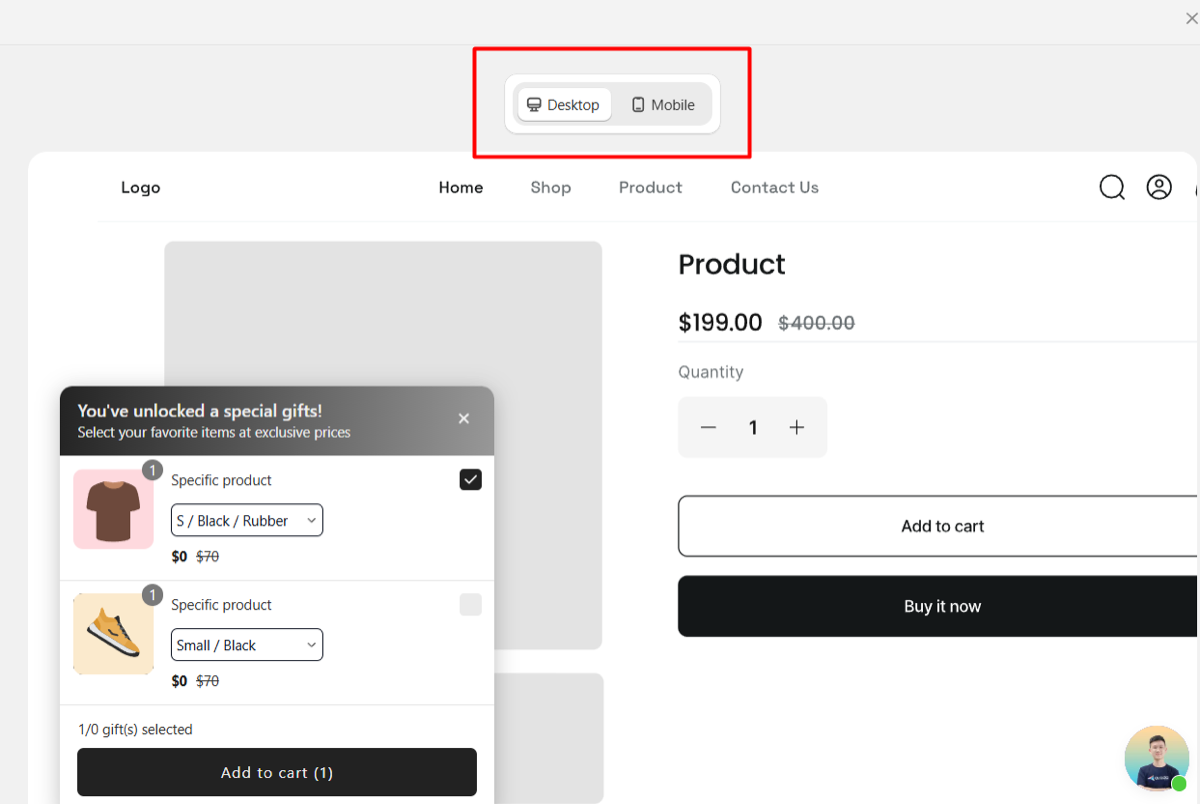Switch preview to Desktop view
The height and width of the screenshot is (804, 1200).
(x=564, y=105)
